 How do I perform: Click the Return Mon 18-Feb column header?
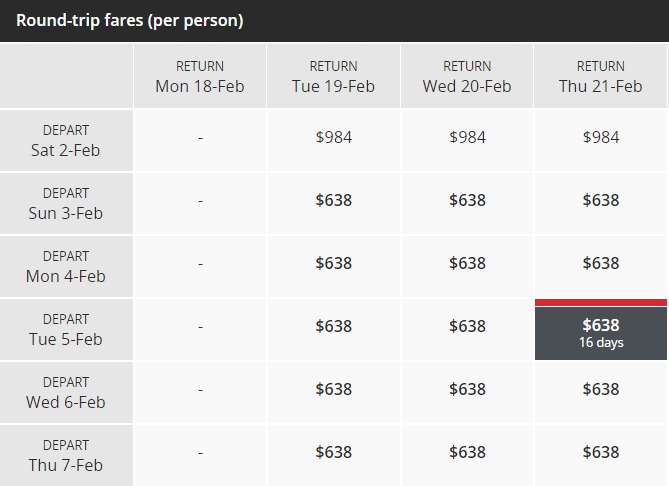tap(200, 76)
